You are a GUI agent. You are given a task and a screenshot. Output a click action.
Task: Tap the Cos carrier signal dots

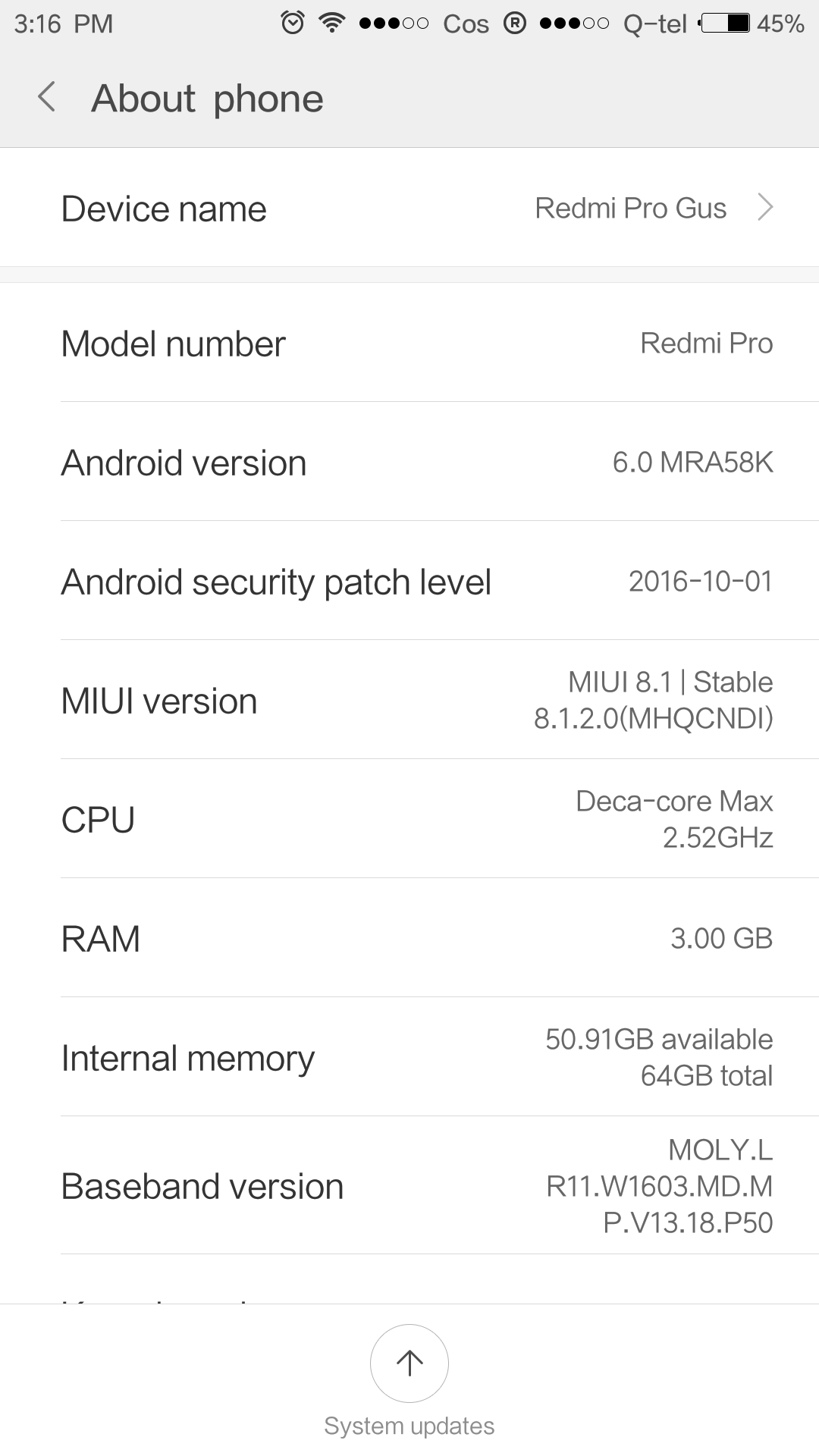(x=394, y=24)
